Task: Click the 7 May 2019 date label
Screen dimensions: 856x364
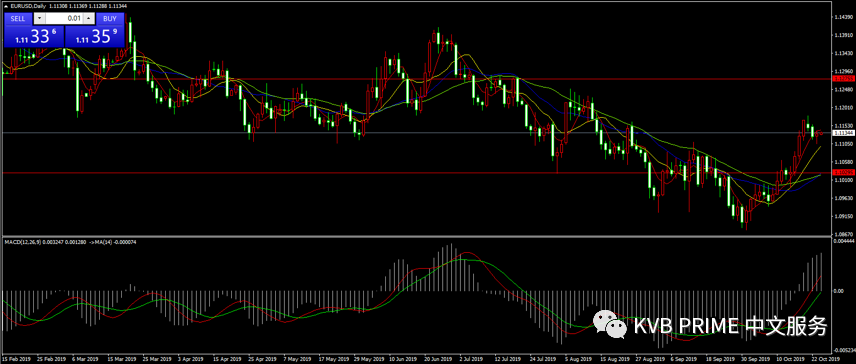Action: [299, 360]
